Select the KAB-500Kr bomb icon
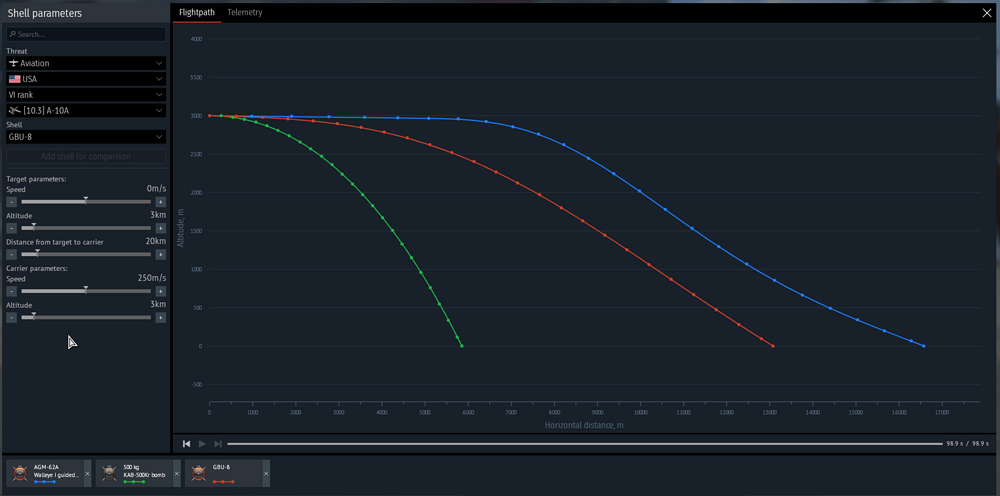 (x=110, y=472)
